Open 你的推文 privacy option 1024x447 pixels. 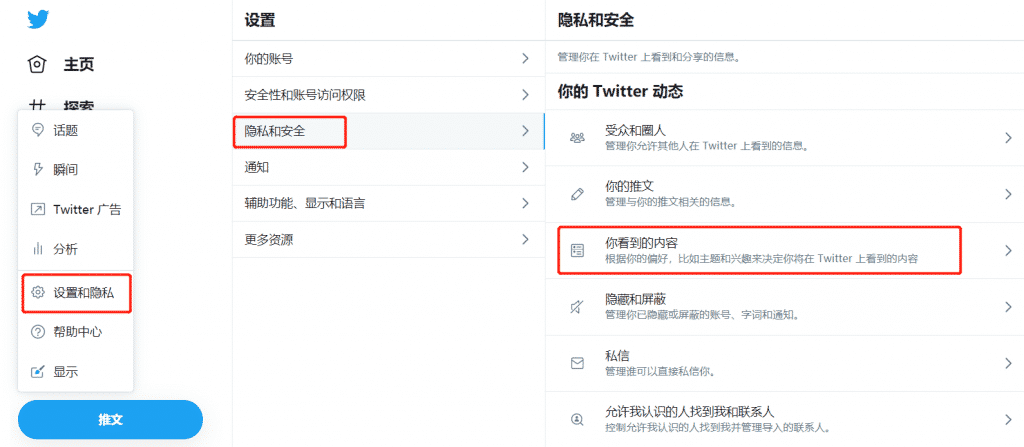coord(784,194)
